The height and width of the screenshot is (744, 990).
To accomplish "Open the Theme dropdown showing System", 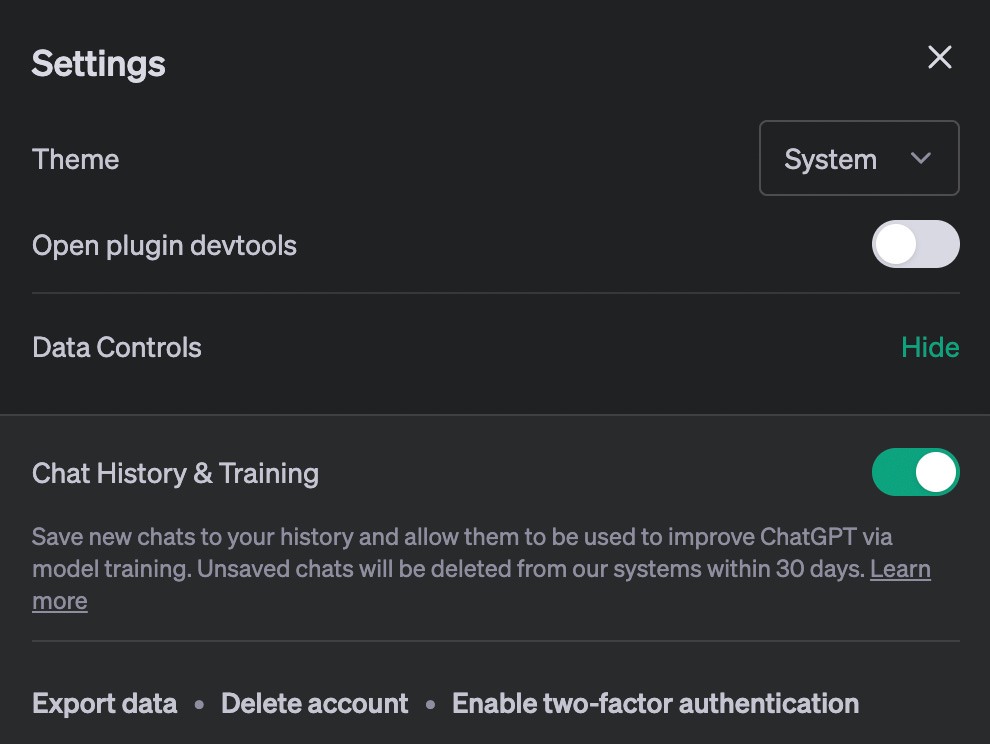I will 859,159.
